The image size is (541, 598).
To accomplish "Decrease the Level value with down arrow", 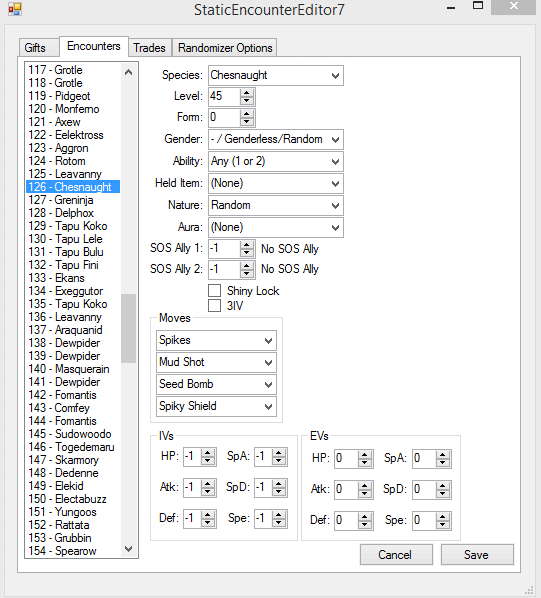I will pyautogui.click(x=247, y=100).
